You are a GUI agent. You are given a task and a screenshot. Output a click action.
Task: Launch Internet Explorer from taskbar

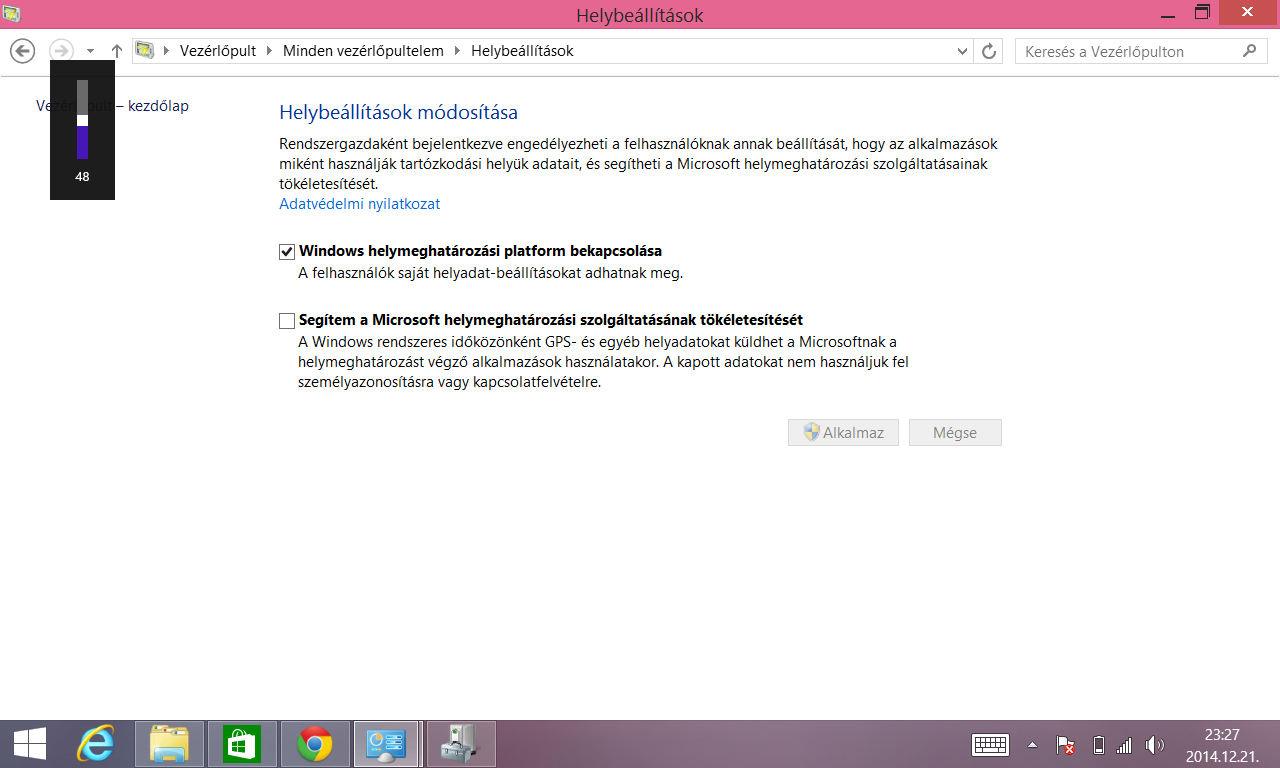pyautogui.click(x=96, y=745)
